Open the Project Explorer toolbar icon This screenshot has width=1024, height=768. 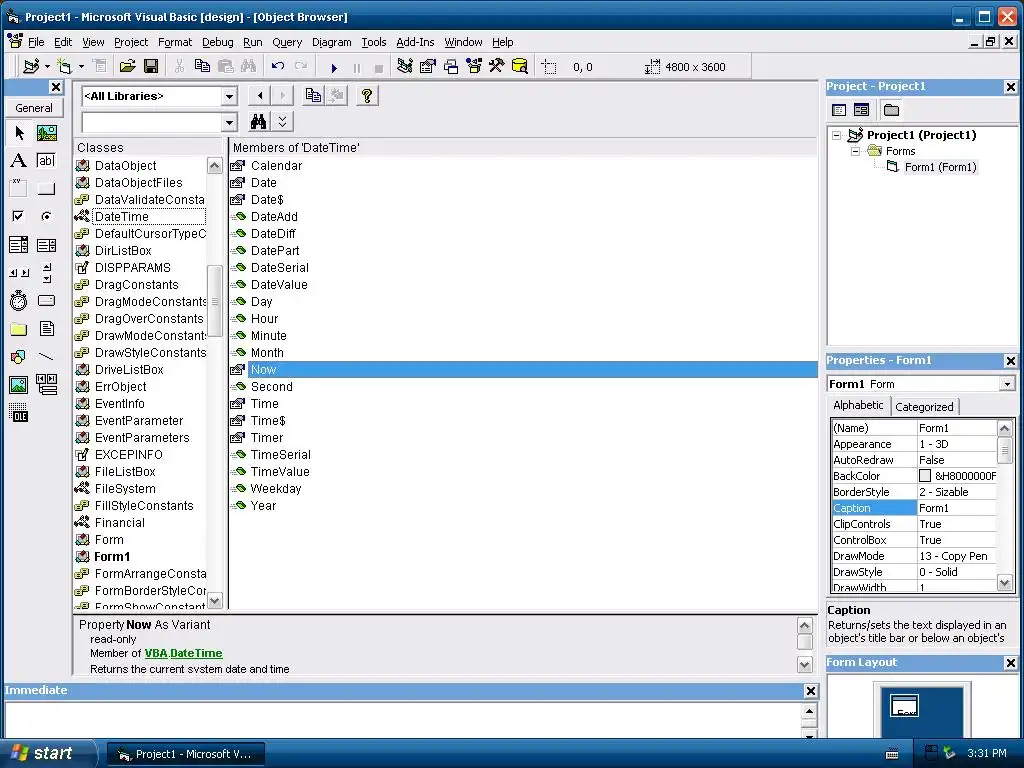coord(405,66)
